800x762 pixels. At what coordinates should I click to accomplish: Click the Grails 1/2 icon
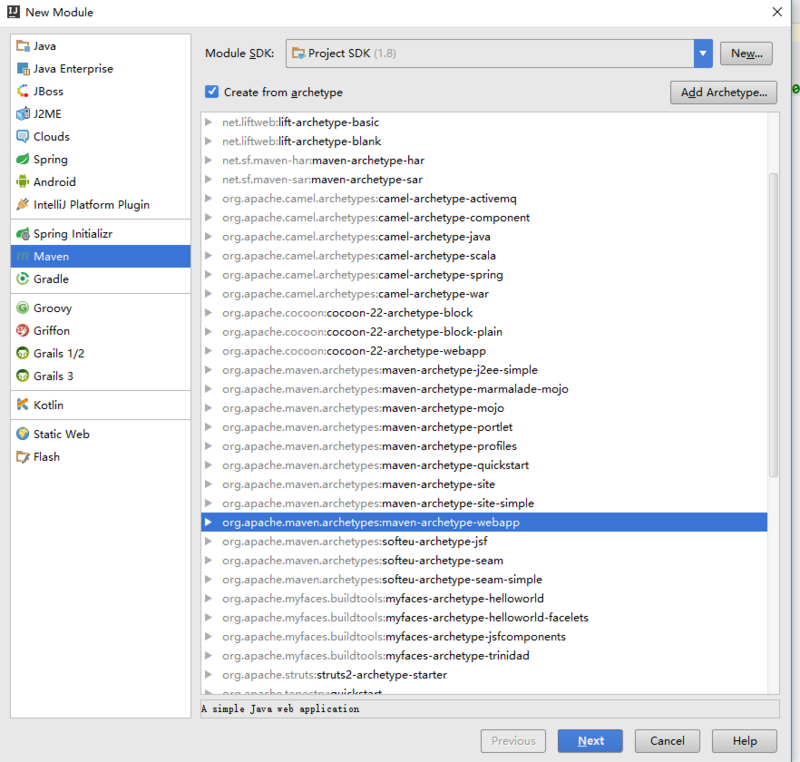pyautogui.click(x=22, y=353)
